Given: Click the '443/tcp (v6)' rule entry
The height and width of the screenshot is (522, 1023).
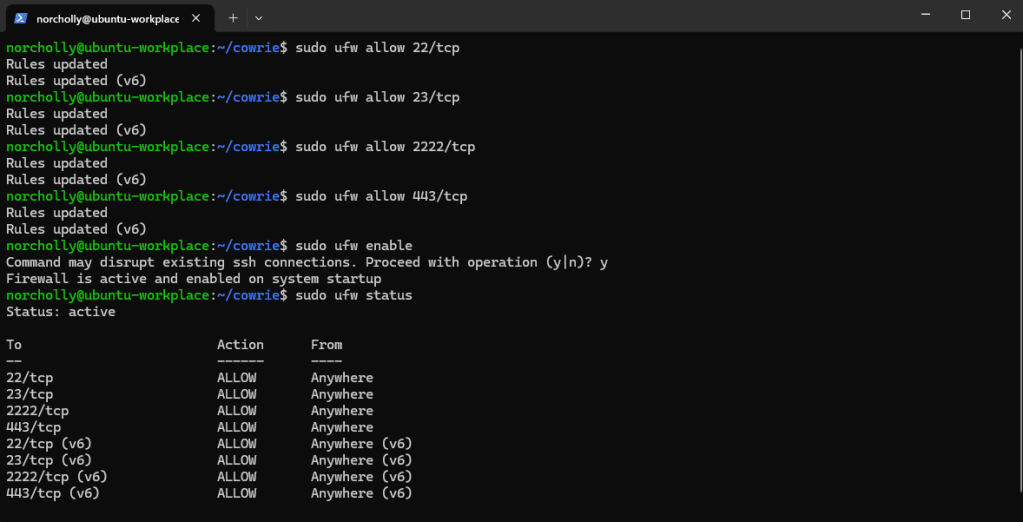Looking at the screenshot, I should click(x=53, y=493).
